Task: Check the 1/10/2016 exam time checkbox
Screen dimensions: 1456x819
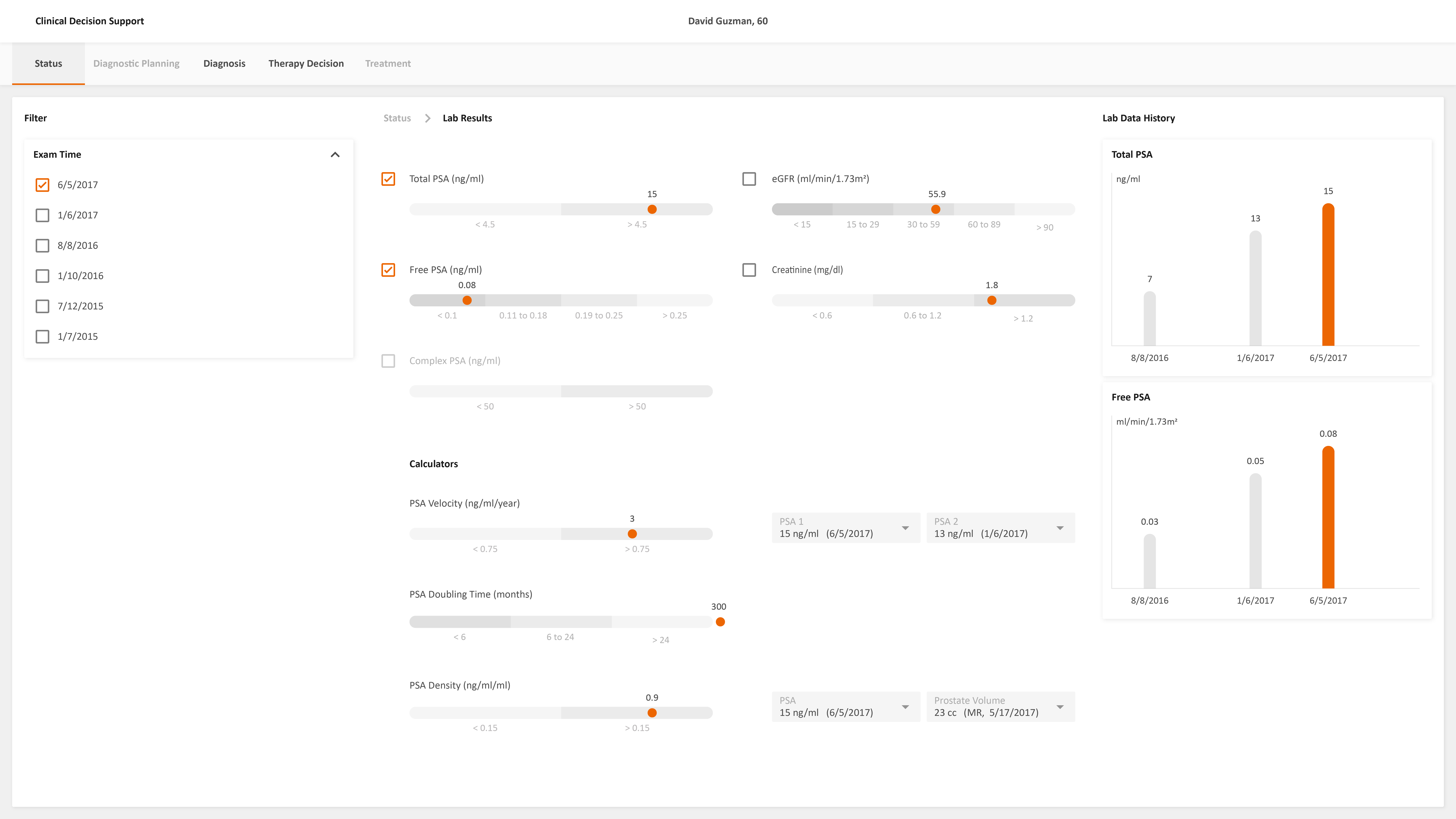Action: pyautogui.click(x=42, y=276)
